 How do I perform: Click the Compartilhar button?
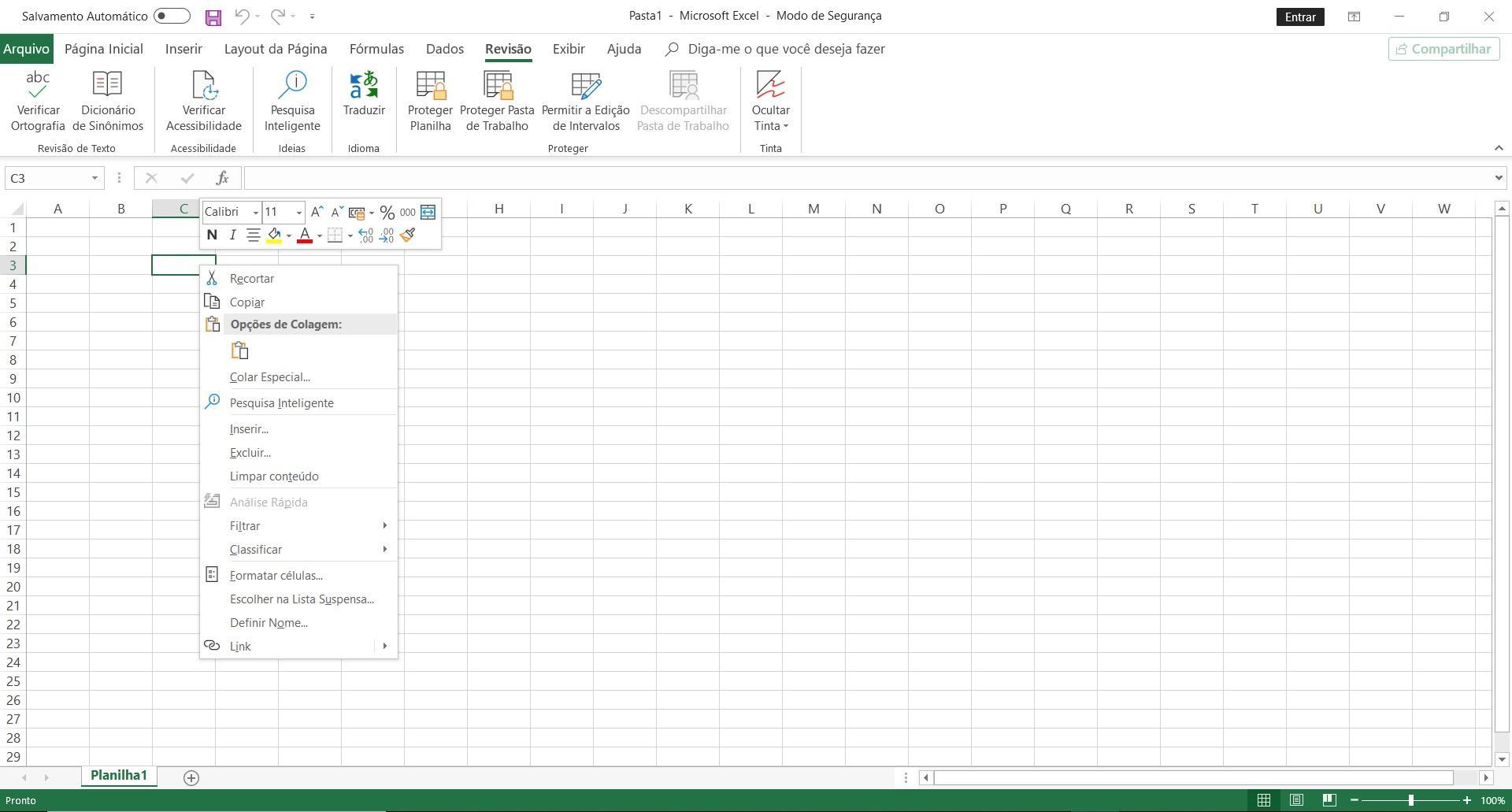[1443, 49]
